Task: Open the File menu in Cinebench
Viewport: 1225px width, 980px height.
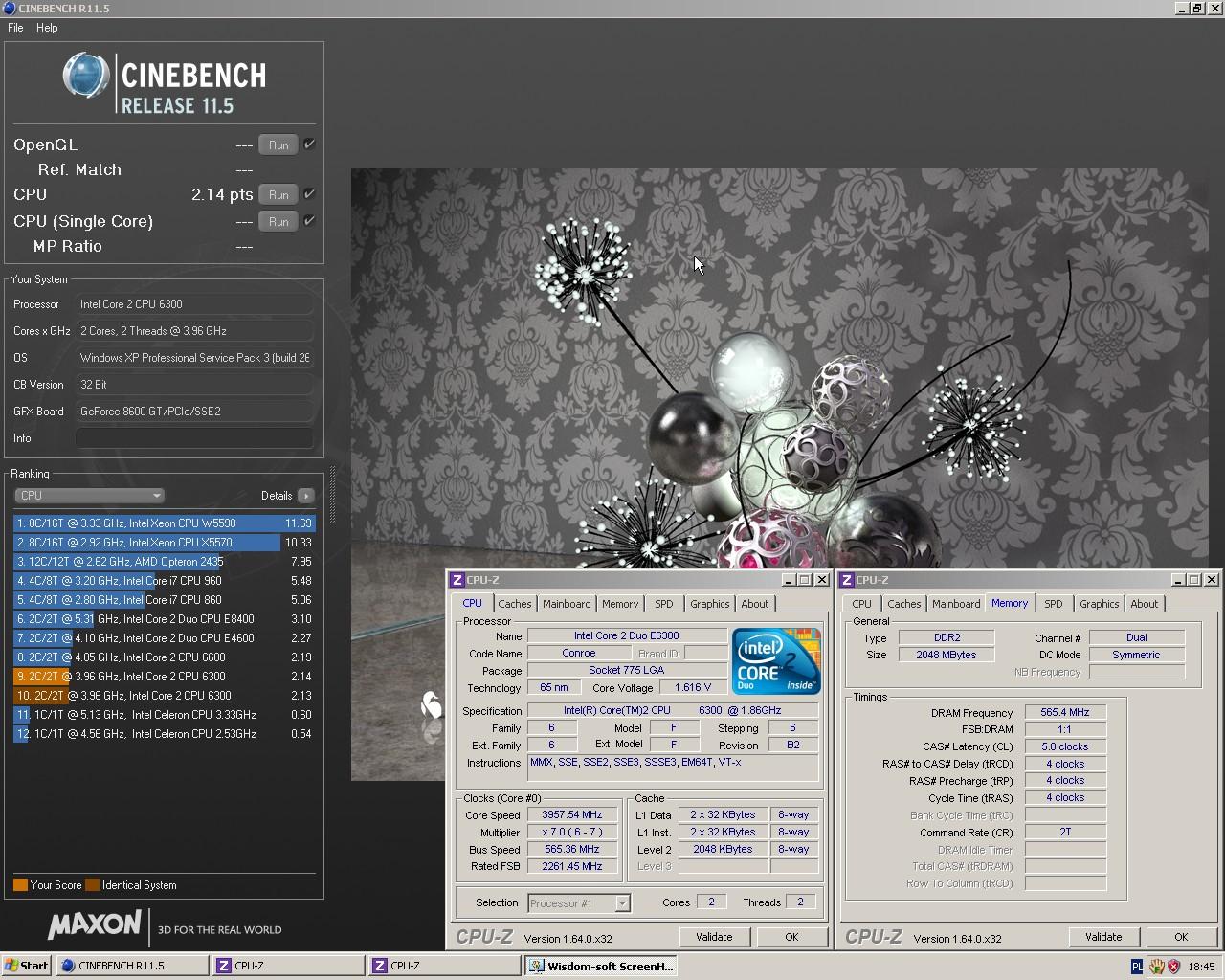Action: click(15, 28)
